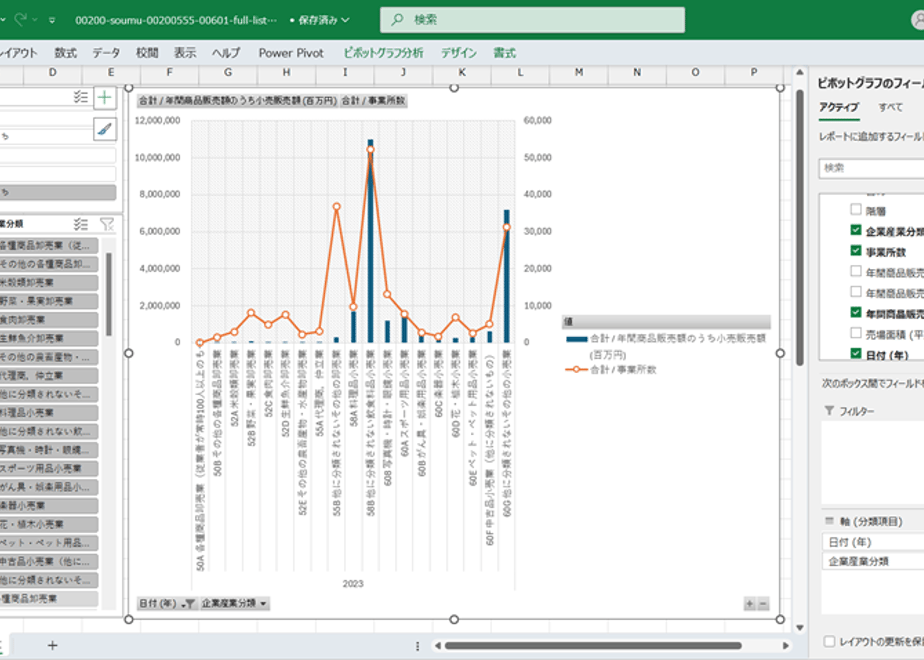924x660 pixels.
Task: Open the quick access toolbar customize arrow
Action: [52, 20]
